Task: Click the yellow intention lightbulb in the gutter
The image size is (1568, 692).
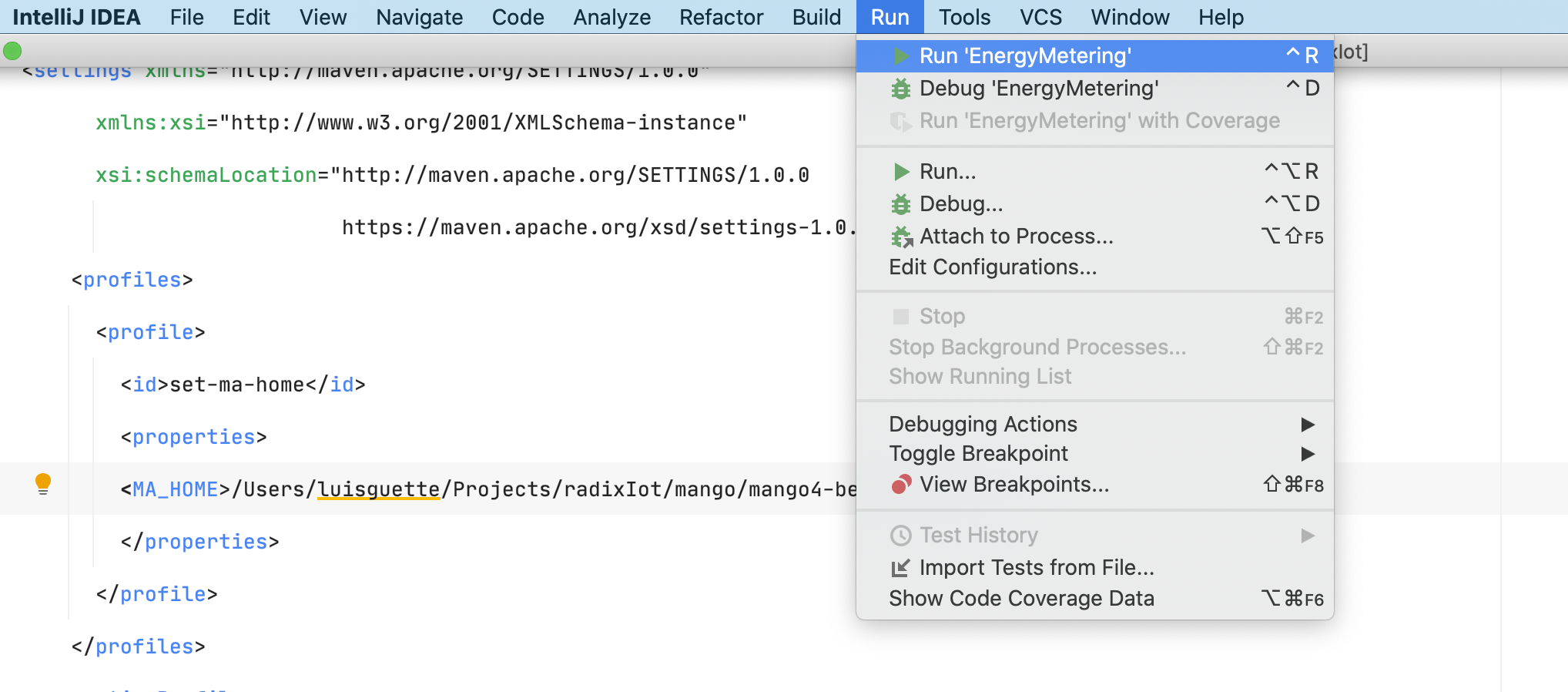Action: click(43, 484)
